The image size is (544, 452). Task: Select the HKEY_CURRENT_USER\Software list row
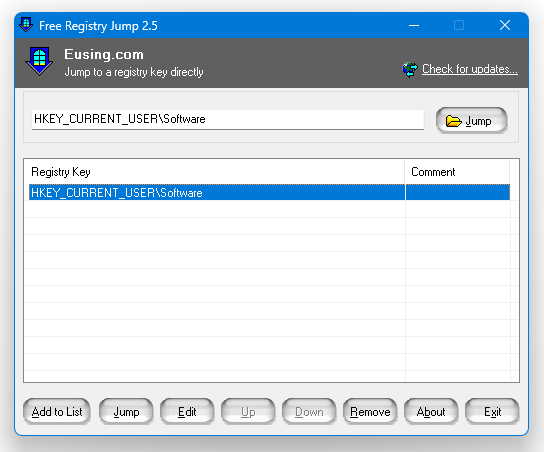tap(269, 192)
